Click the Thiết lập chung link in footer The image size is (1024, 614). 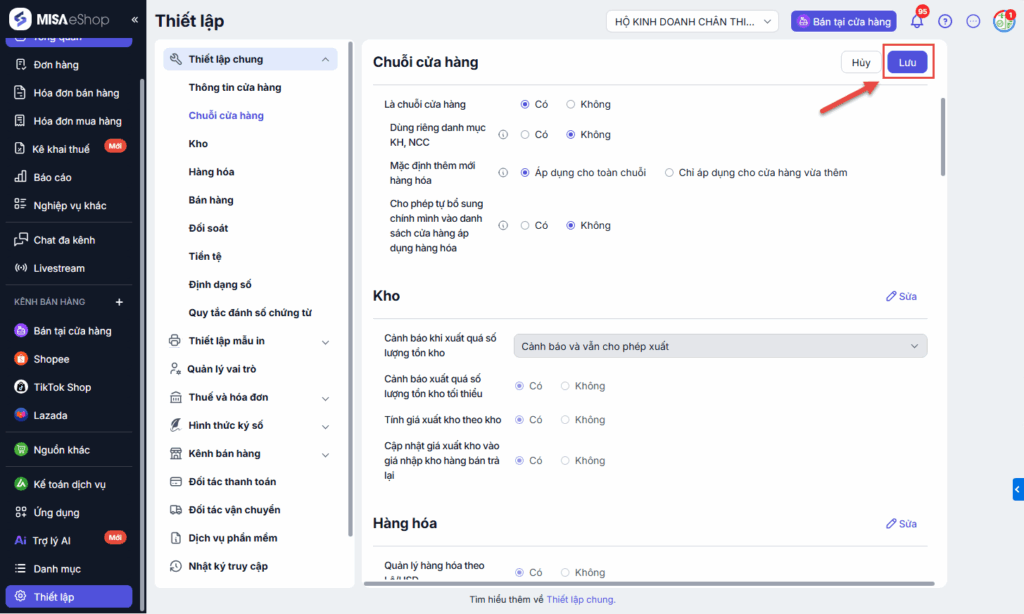click(580, 600)
